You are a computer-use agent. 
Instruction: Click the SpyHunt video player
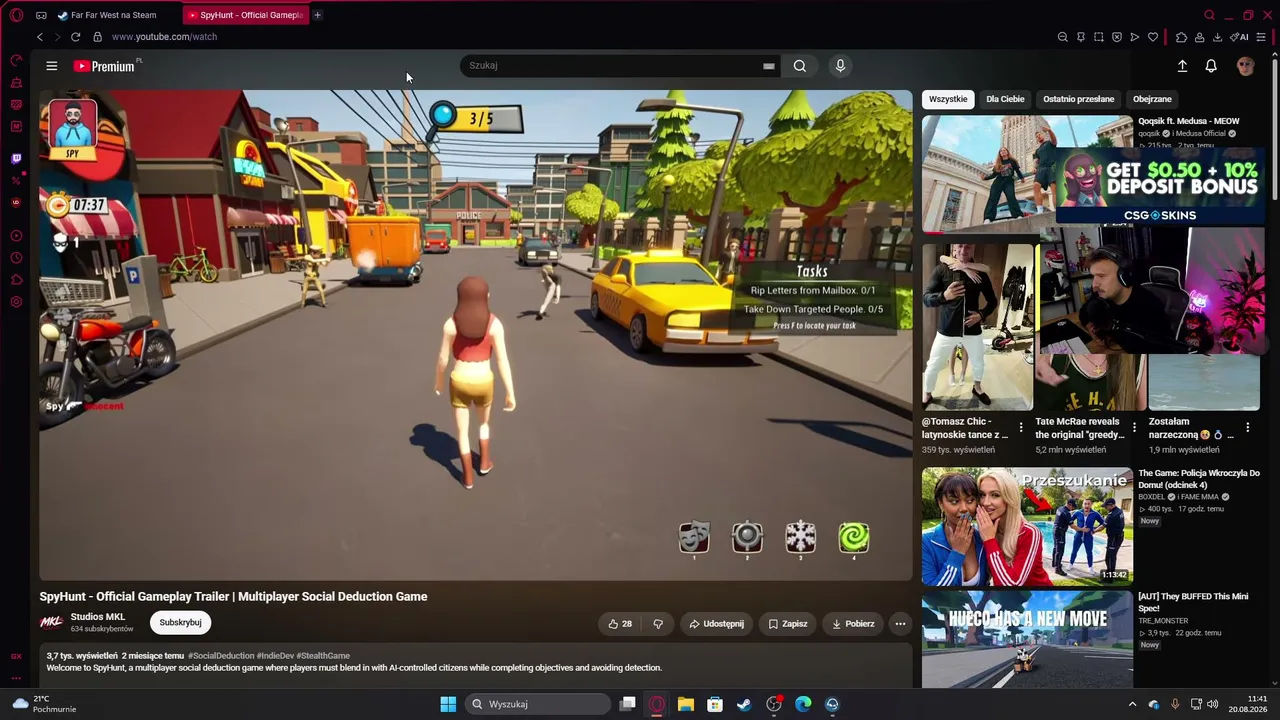pos(476,335)
